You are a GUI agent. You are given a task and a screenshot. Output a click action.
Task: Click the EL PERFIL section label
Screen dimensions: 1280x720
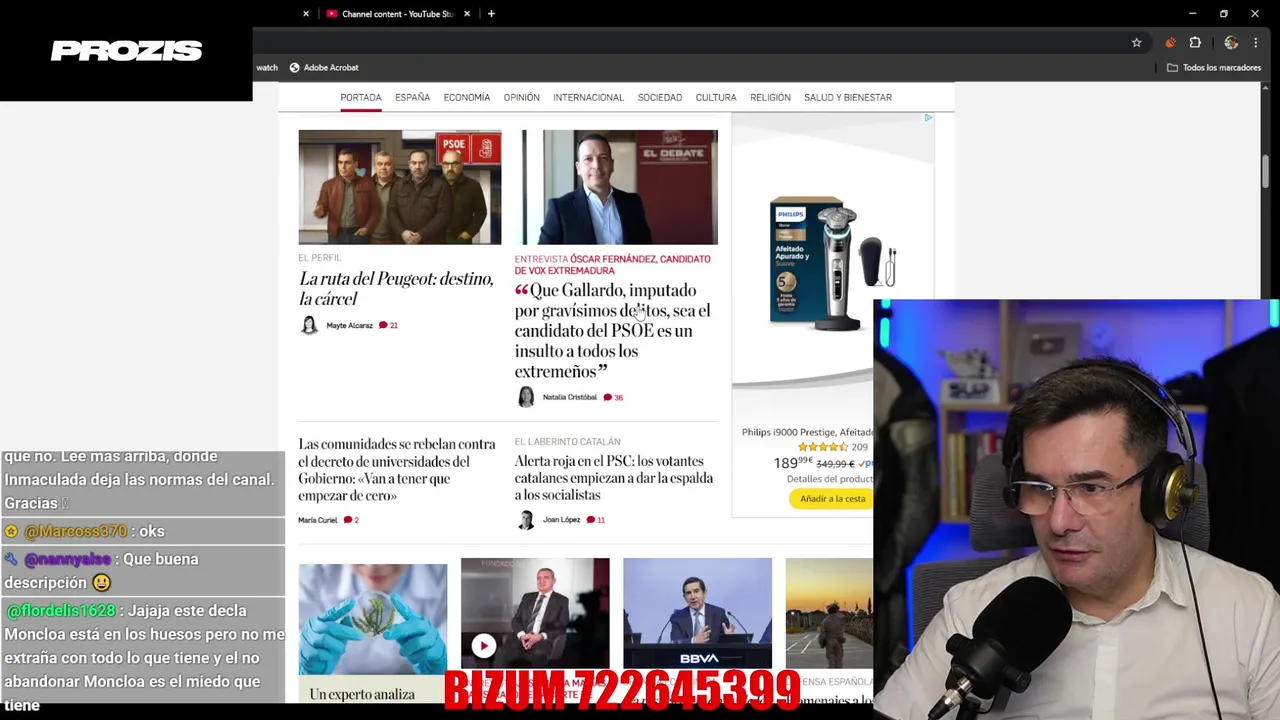click(x=319, y=258)
